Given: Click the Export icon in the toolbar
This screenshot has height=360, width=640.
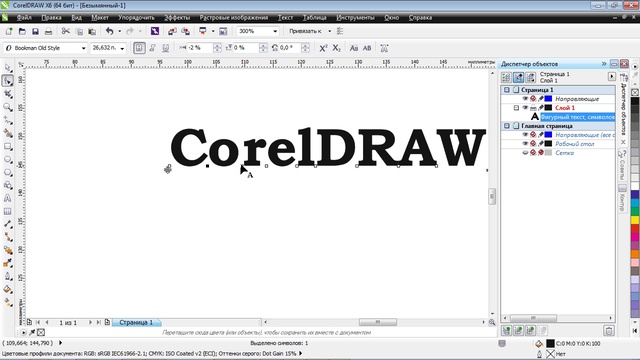Looking at the screenshot, I should (x=185, y=31).
